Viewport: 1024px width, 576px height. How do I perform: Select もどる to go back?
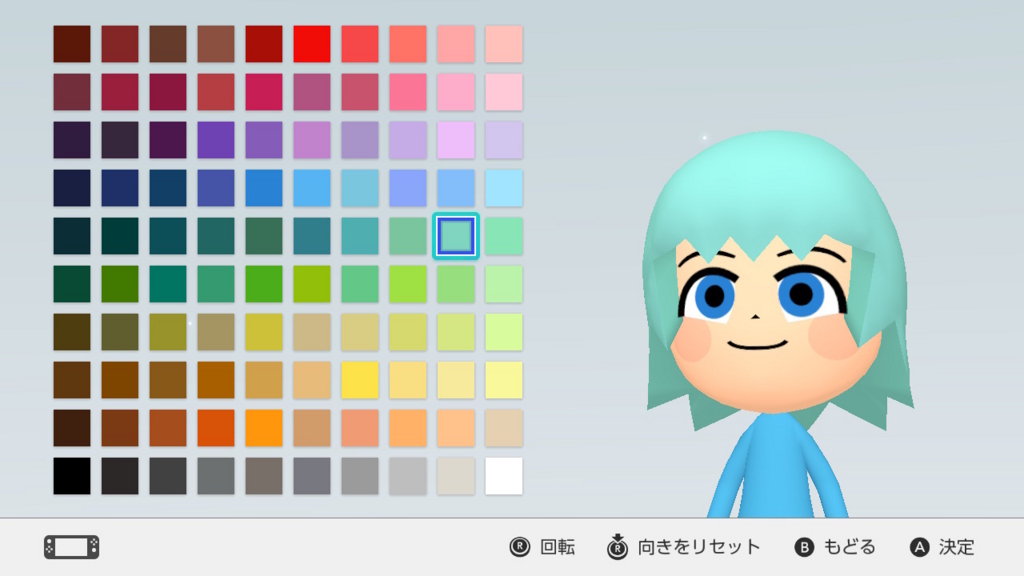click(849, 547)
